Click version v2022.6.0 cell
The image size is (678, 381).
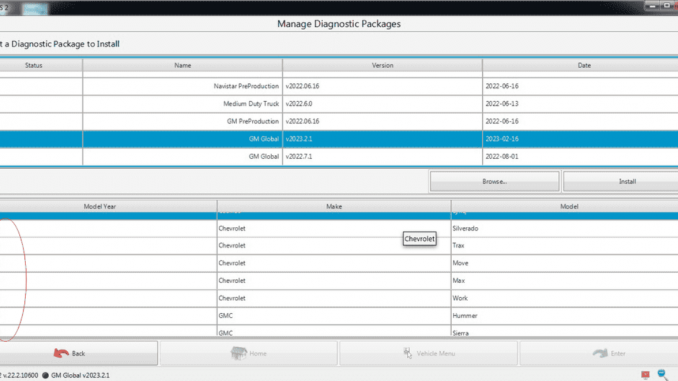point(382,104)
